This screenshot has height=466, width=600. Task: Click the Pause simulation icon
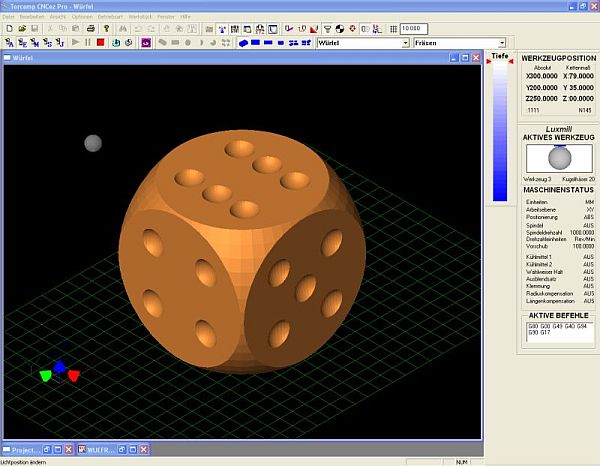(88, 43)
